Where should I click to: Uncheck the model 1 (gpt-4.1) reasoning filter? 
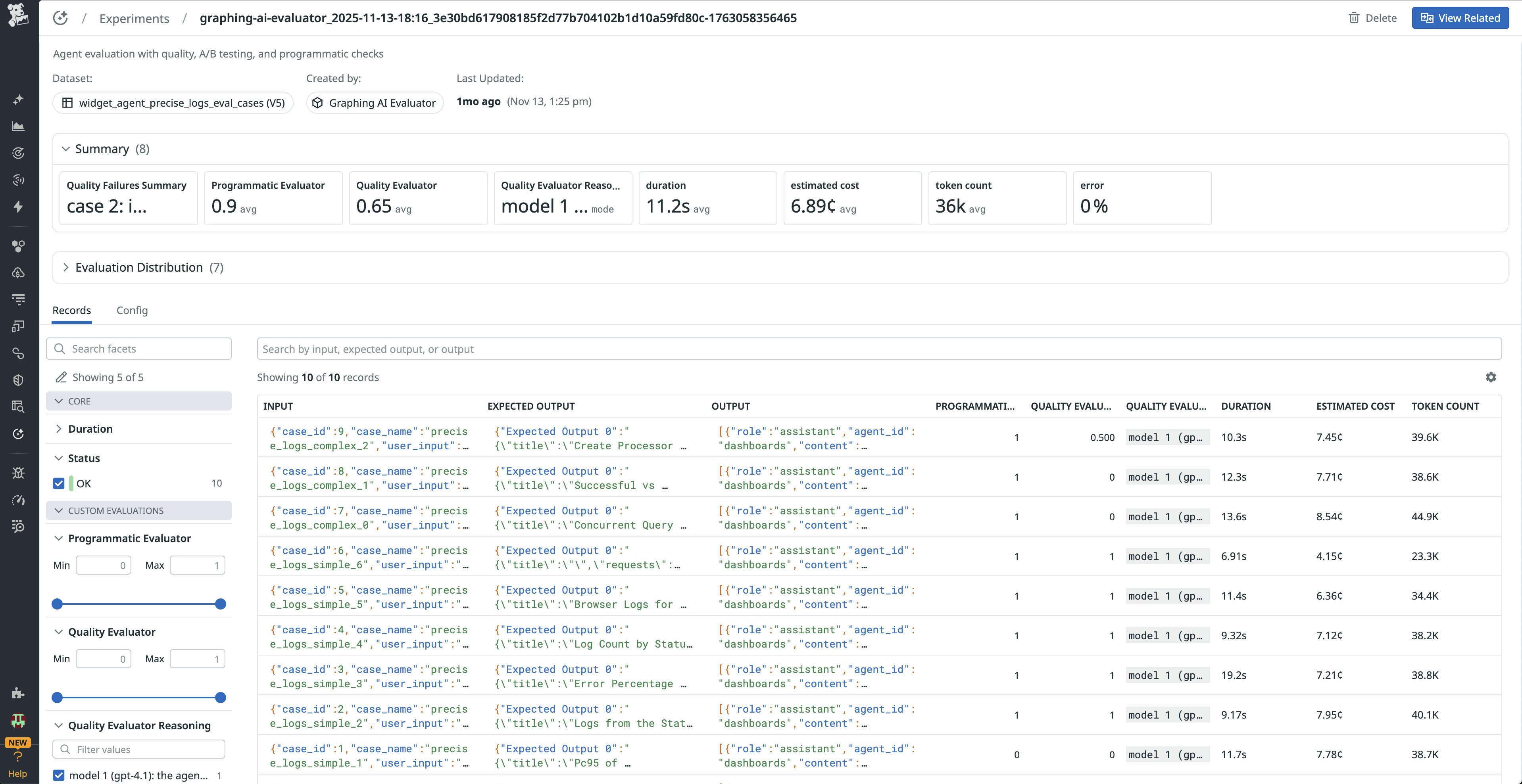click(x=58, y=775)
